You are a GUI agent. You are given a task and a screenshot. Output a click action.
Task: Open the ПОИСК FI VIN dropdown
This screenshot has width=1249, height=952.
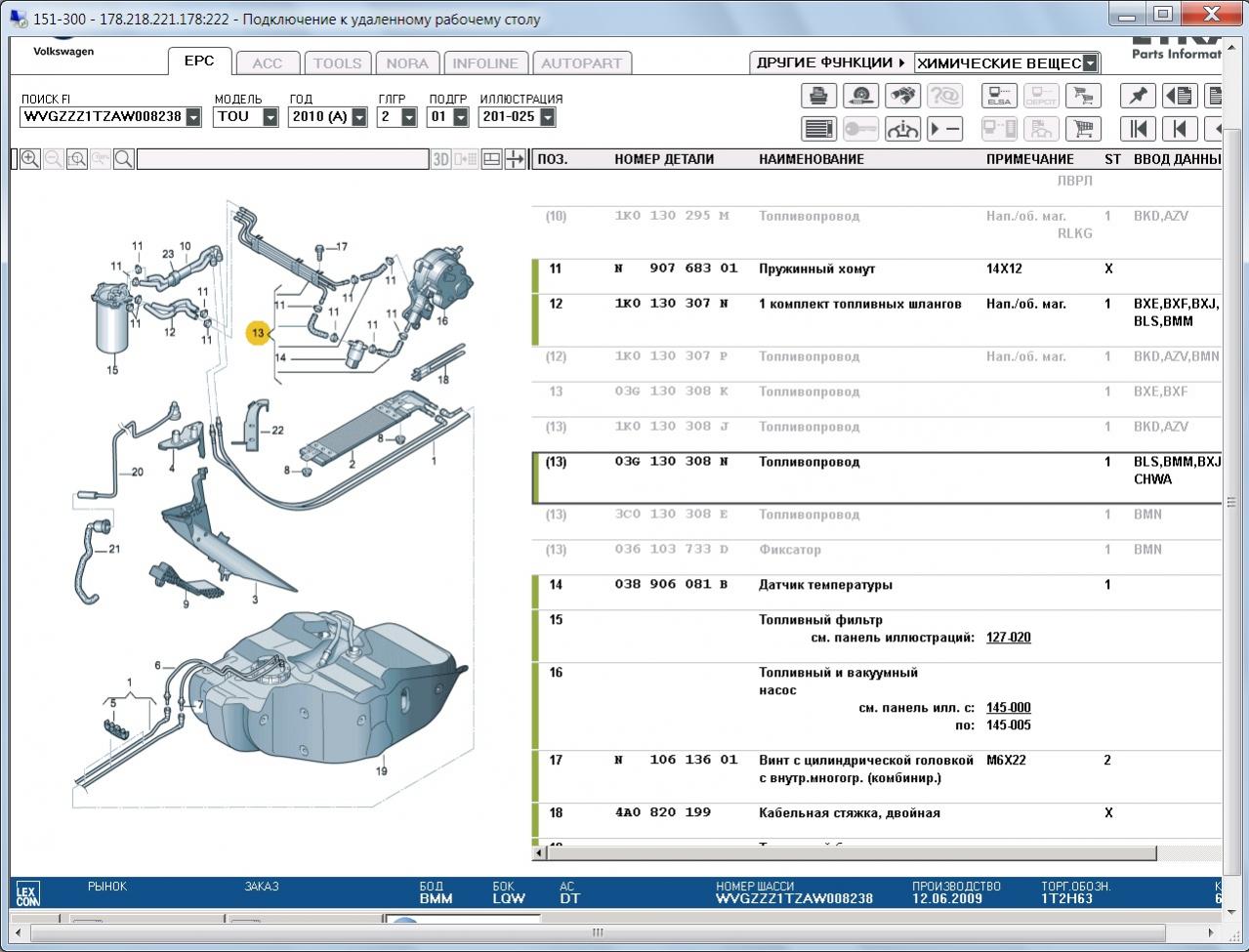pos(193,117)
